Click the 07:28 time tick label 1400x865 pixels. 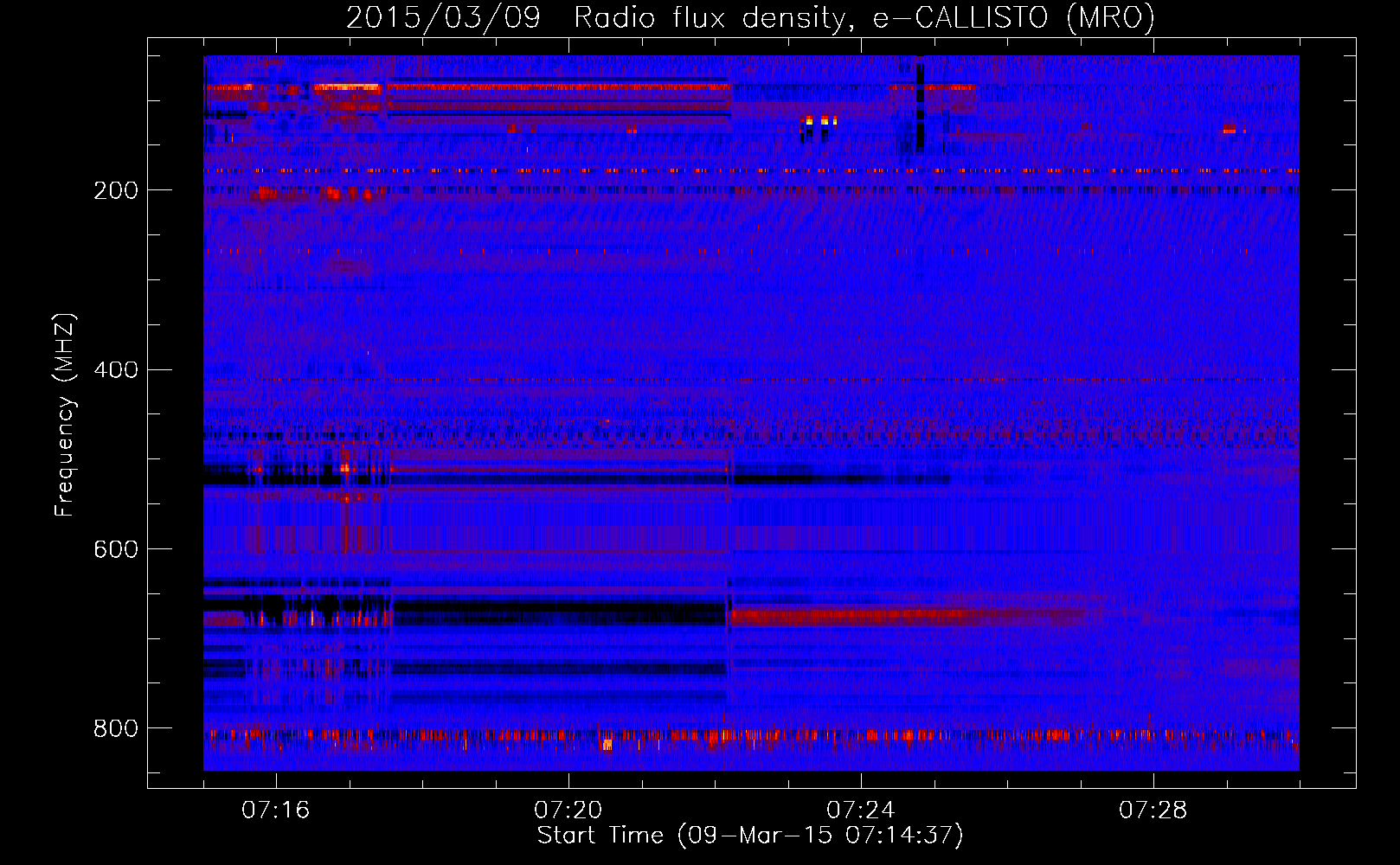click(x=1153, y=811)
